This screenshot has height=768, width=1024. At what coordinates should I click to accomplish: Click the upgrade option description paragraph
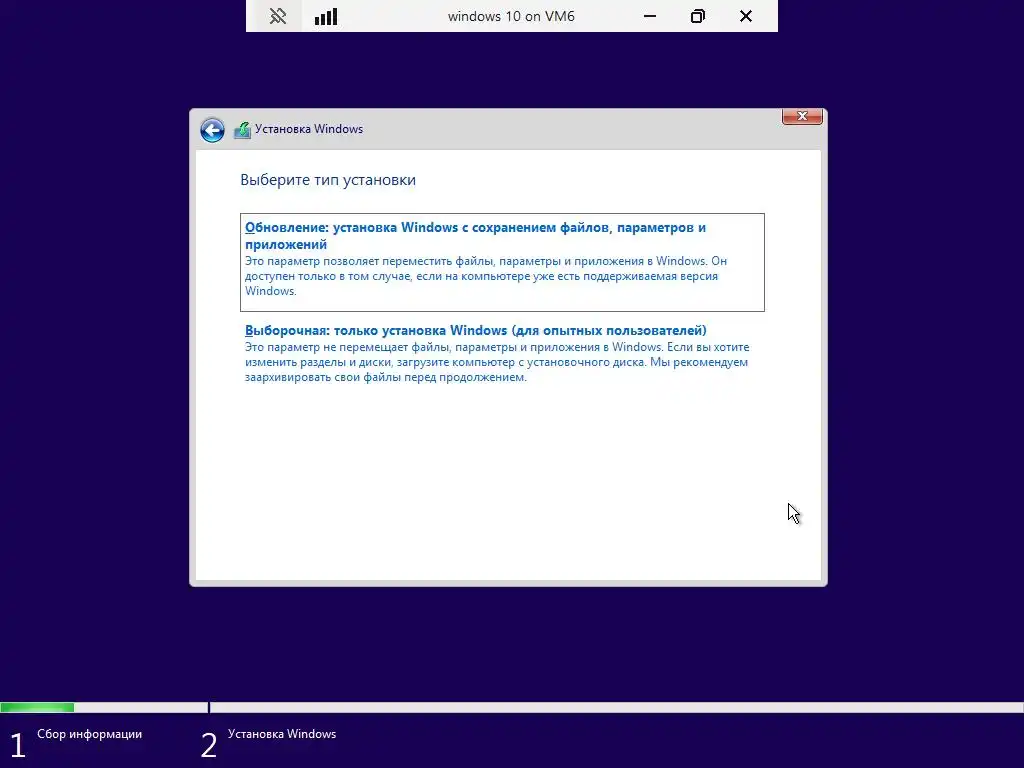click(486, 276)
